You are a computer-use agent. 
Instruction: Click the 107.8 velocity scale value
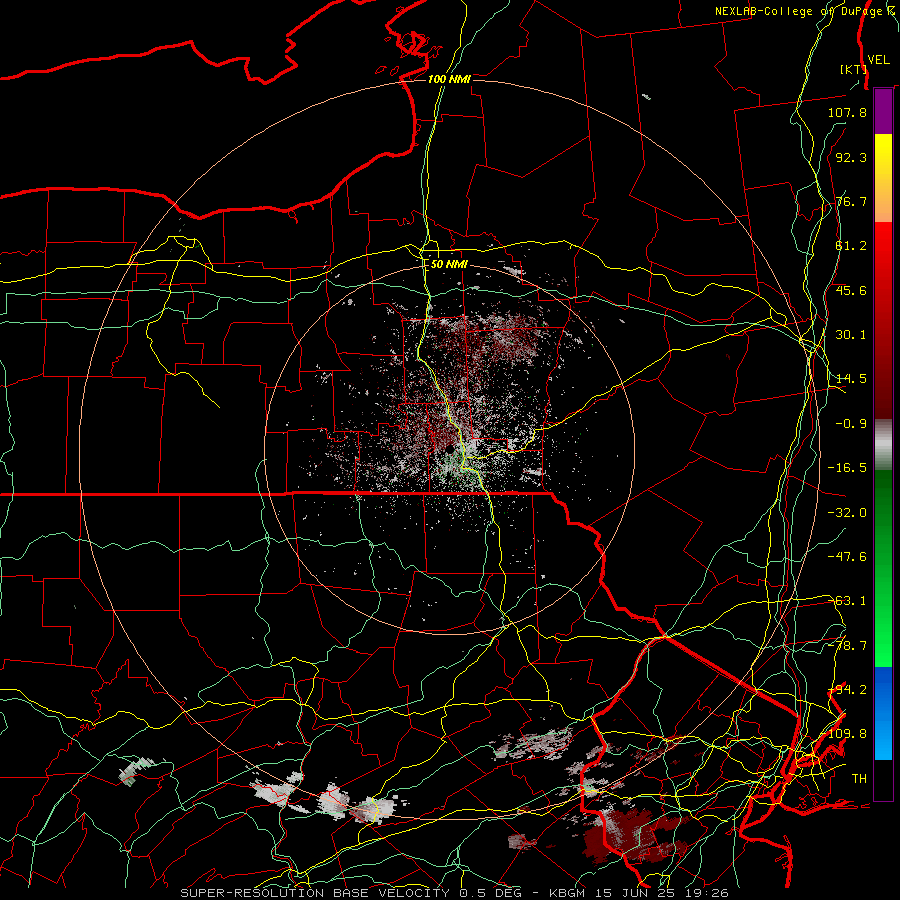coord(847,112)
